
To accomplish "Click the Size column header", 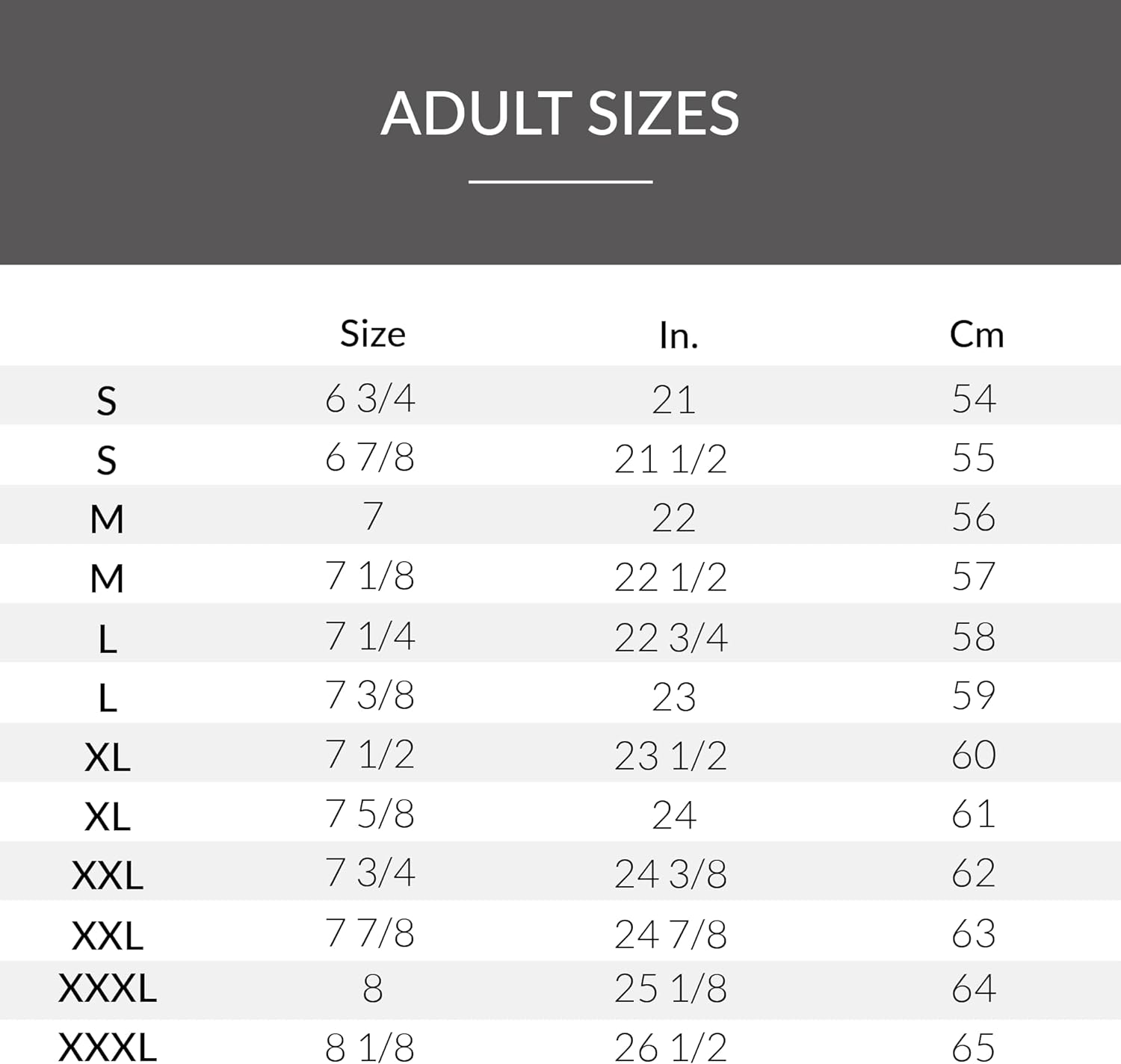I will tap(372, 333).
